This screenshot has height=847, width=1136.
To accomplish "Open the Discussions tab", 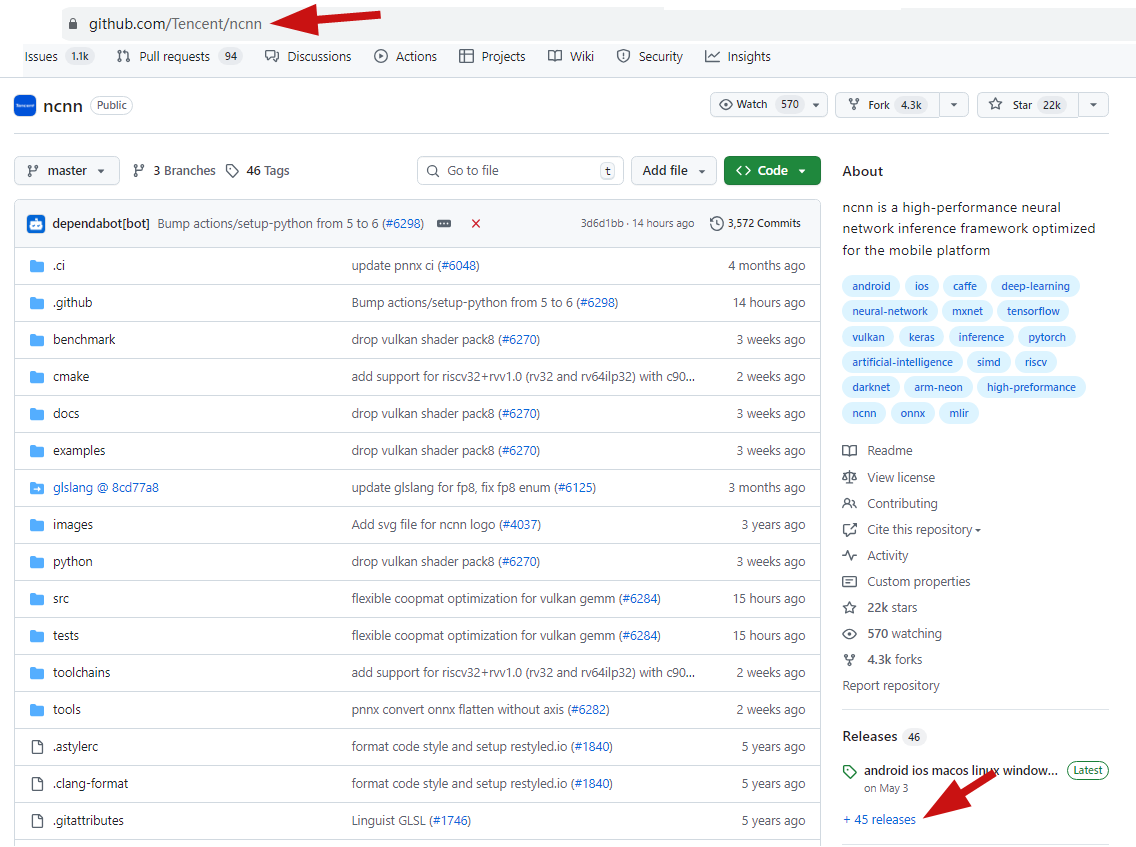I will click(308, 57).
